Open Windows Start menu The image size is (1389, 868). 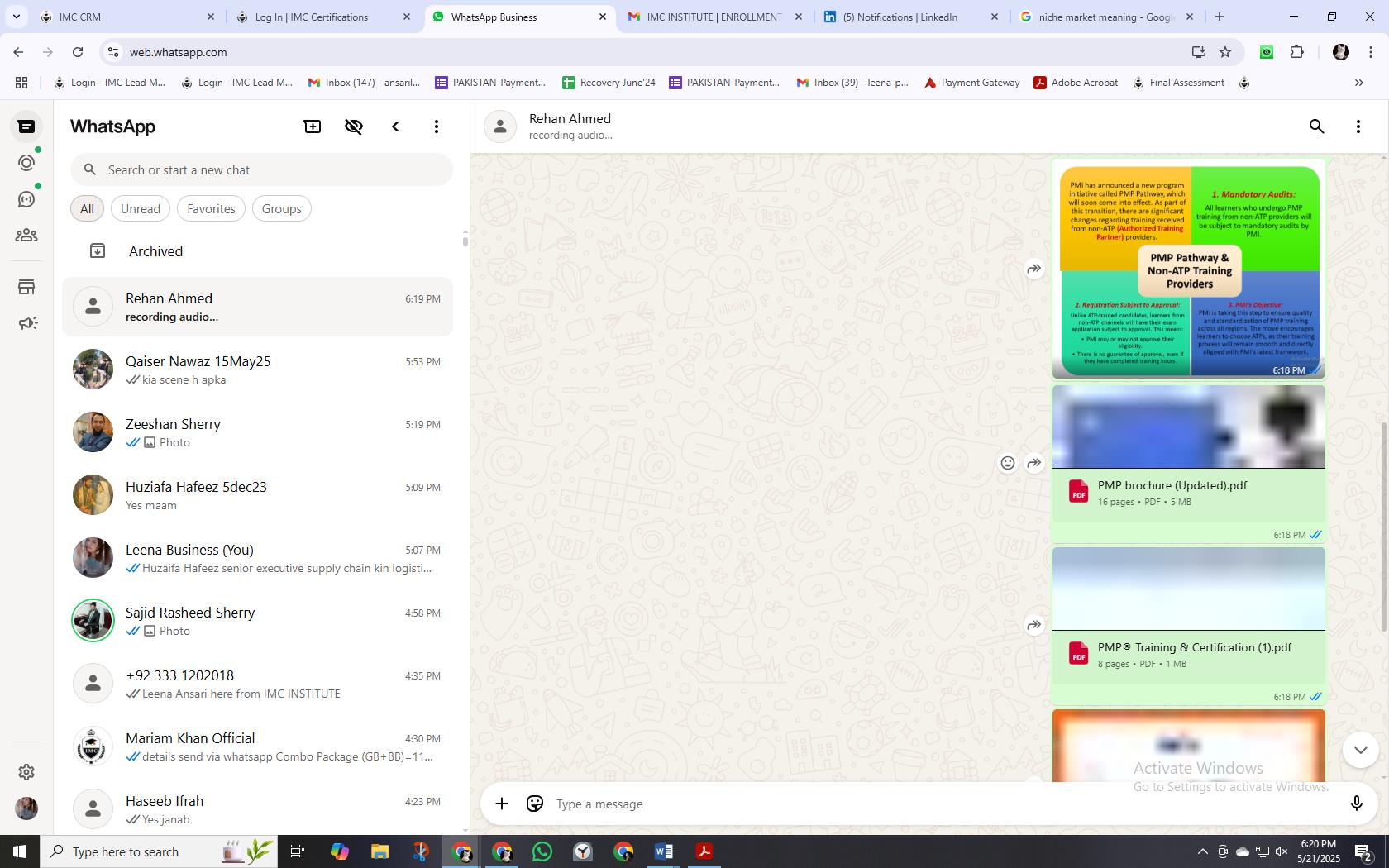pyautogui.click(x=20, y=851)
